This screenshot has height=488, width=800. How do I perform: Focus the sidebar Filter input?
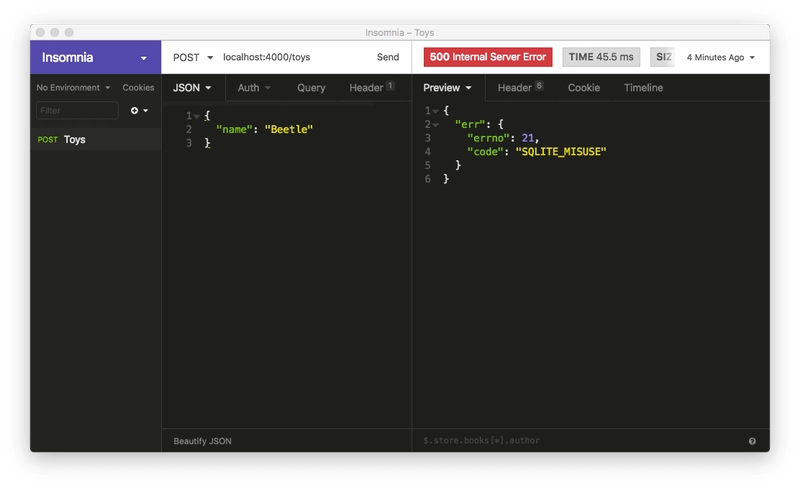point(77,110)
